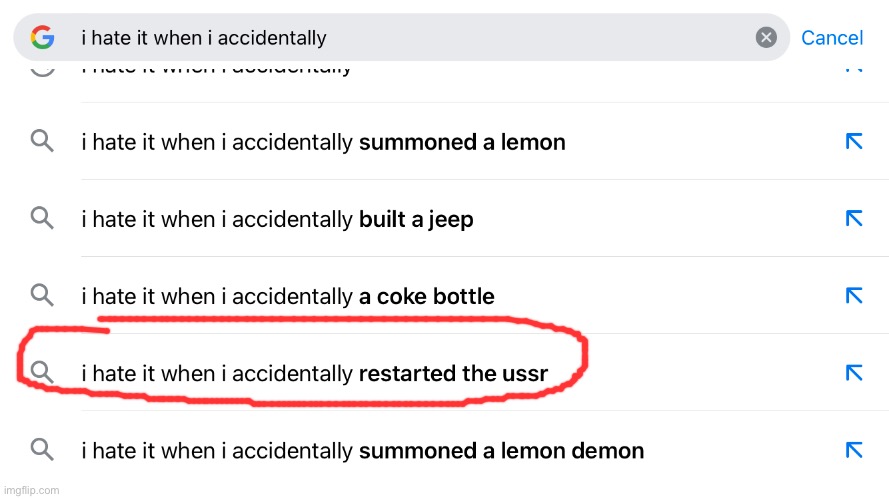The height and width of the screenshot is (499, 889).
Task: Fill query arrow for "built a jeep"
Action: 854,218
